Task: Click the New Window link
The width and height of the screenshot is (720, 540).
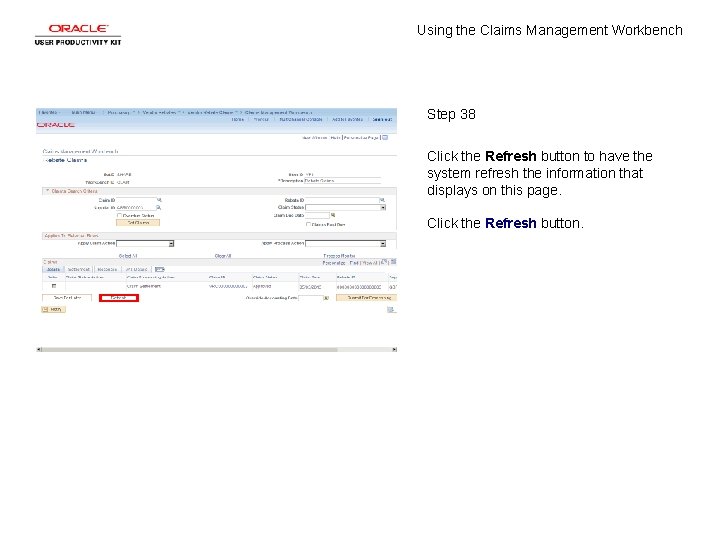Action: click(315, 138)
